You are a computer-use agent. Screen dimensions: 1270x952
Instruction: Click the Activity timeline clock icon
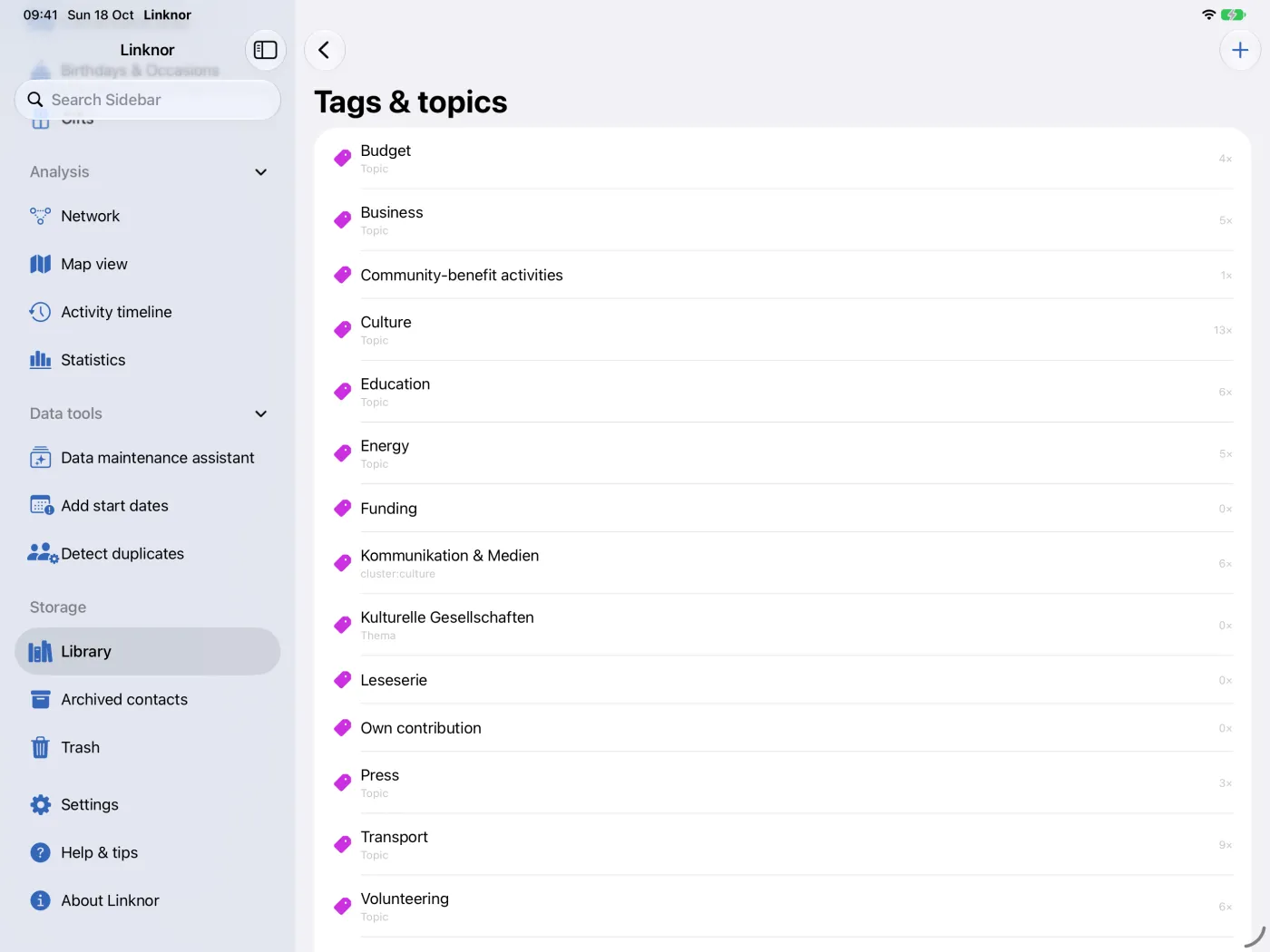(x=40, y=312)
